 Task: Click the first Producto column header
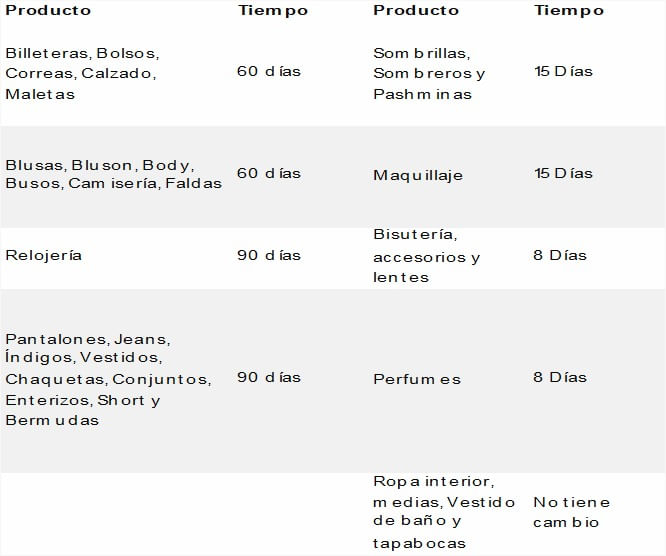click(x=48, y=10)
